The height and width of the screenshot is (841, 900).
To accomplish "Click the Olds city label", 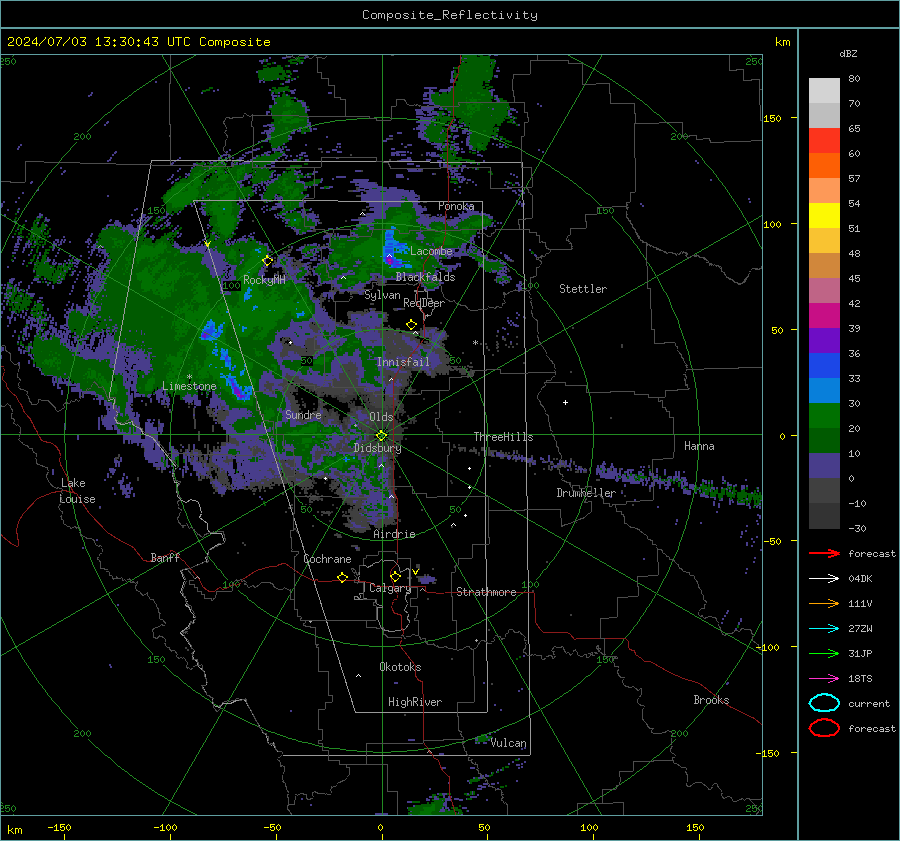I will click(x=381, y=417).
